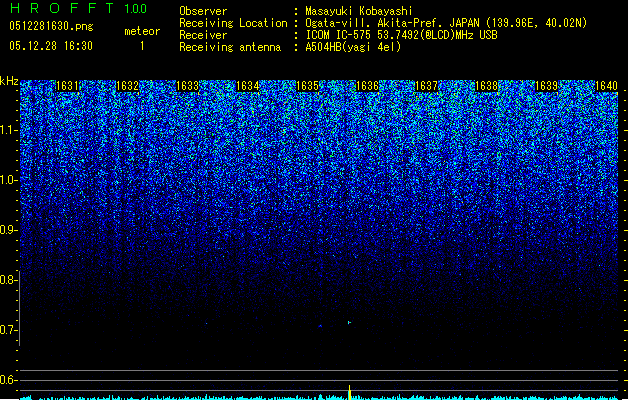629x400 pixels.
Task: Click the 0.6 kHz axis label
Action: click(x=8, y=380)
